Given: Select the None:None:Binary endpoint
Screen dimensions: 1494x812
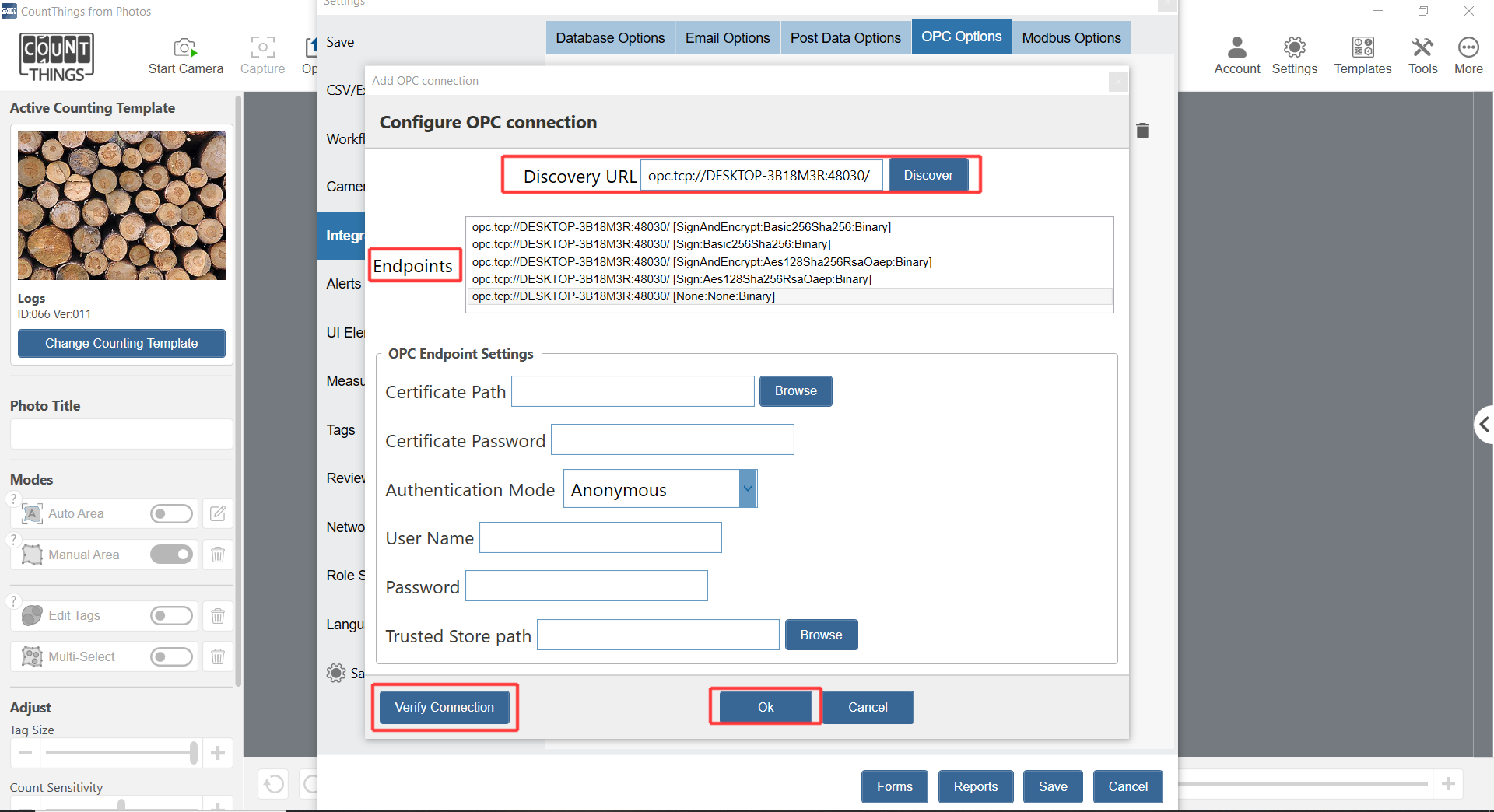Looking at the screenshot, I should 623,296.
